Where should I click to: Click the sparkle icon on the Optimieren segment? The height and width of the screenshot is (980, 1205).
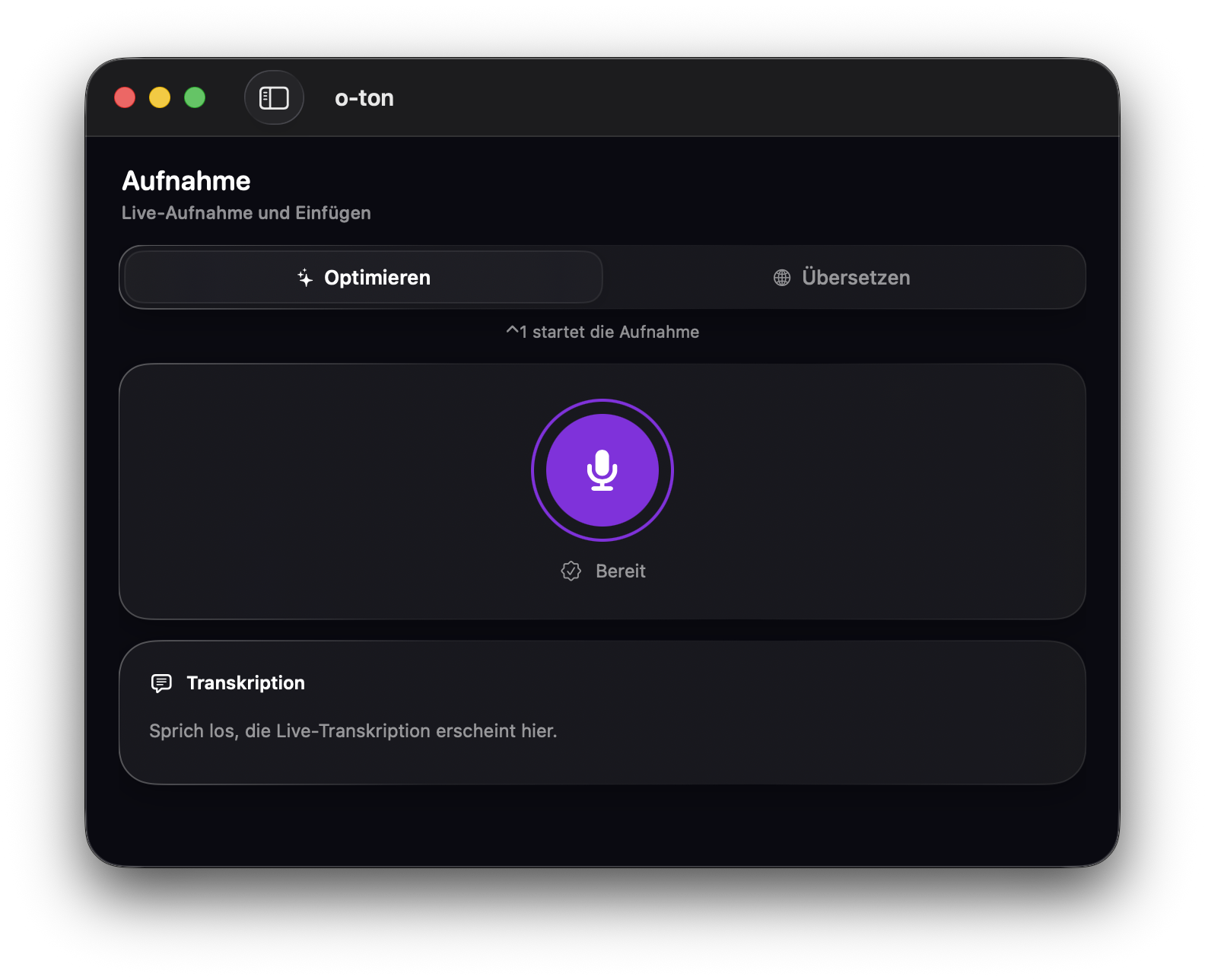point(304,277)
